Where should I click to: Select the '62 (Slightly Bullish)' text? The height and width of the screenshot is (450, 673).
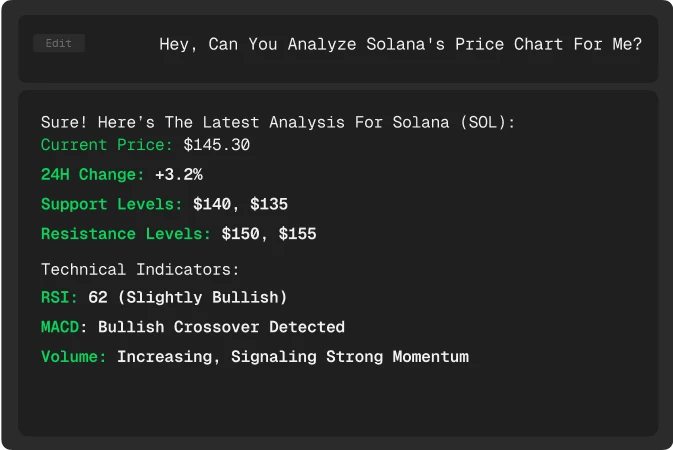point(188,297)
